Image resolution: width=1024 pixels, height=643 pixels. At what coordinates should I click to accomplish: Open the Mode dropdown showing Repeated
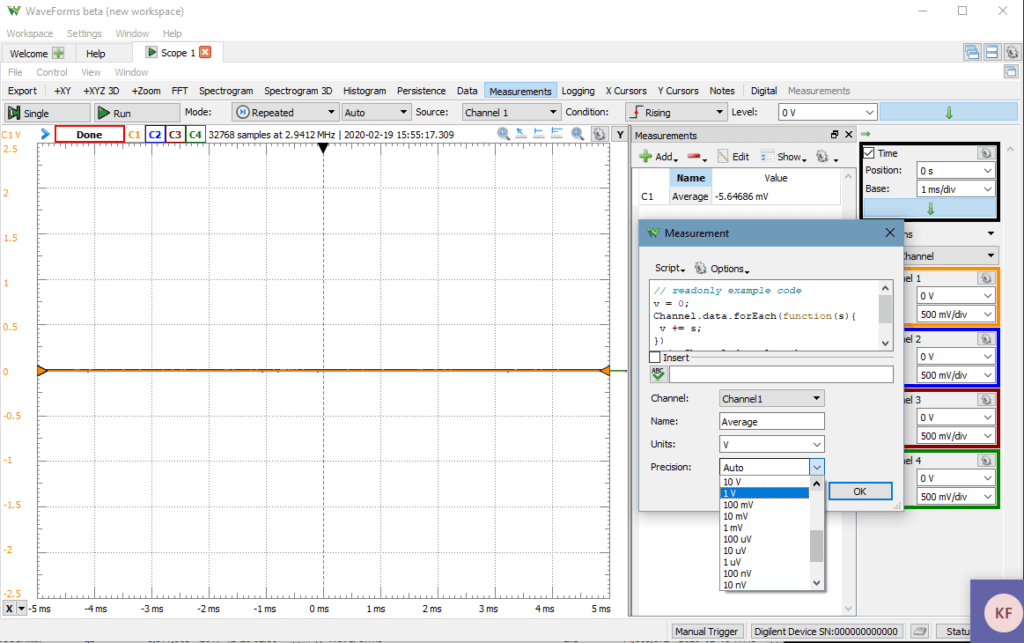pyautogui.click(x=285, y=112)
